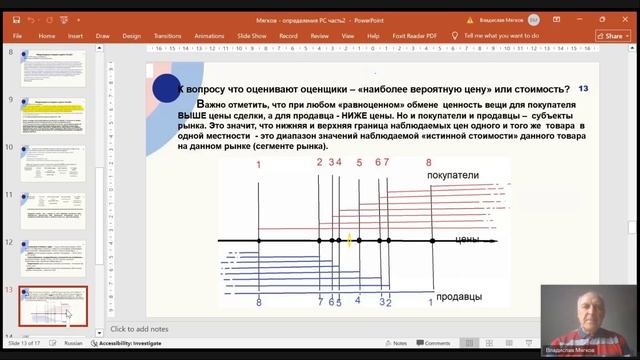640x360 pixels.
Task: Click the paragraph starting 'Важно отметить'
Action: [x=382, y=125]
